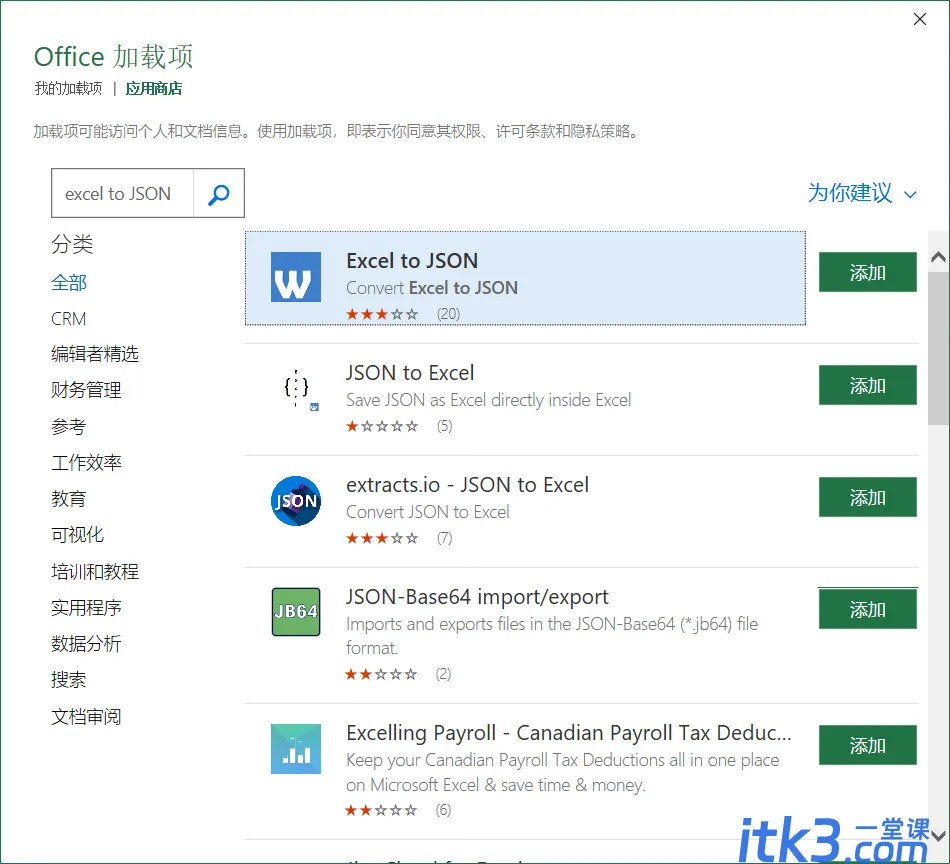This screenshot has height=864, width=950.
Task: Click the JB64 green app icon
Action: (x=296, y=611)
